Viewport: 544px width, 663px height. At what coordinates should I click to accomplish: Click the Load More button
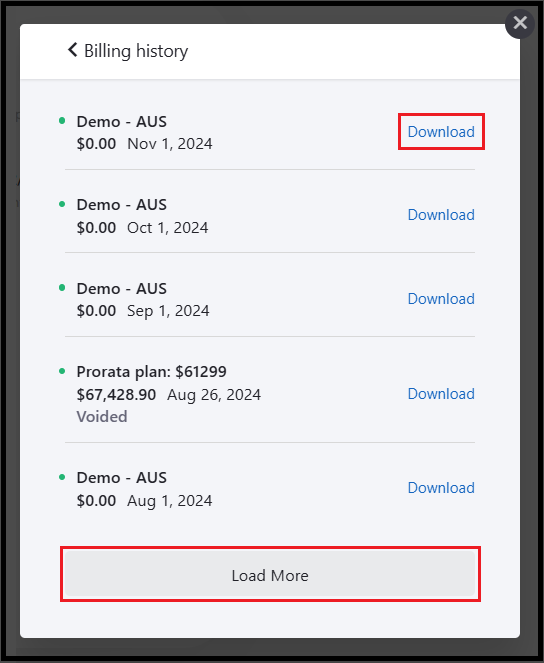click(270, 574)
